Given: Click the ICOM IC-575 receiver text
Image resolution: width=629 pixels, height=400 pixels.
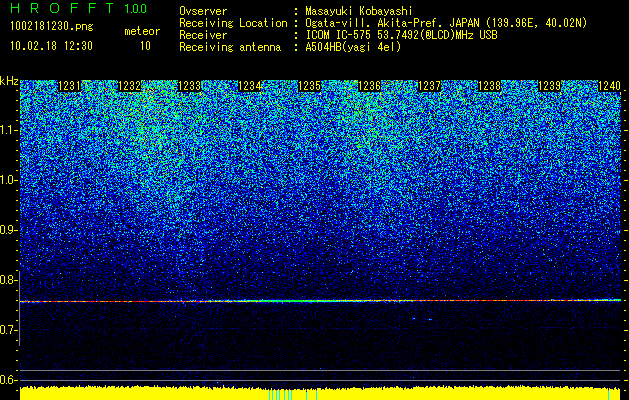Looking at the screenshot, I should 401,35.
